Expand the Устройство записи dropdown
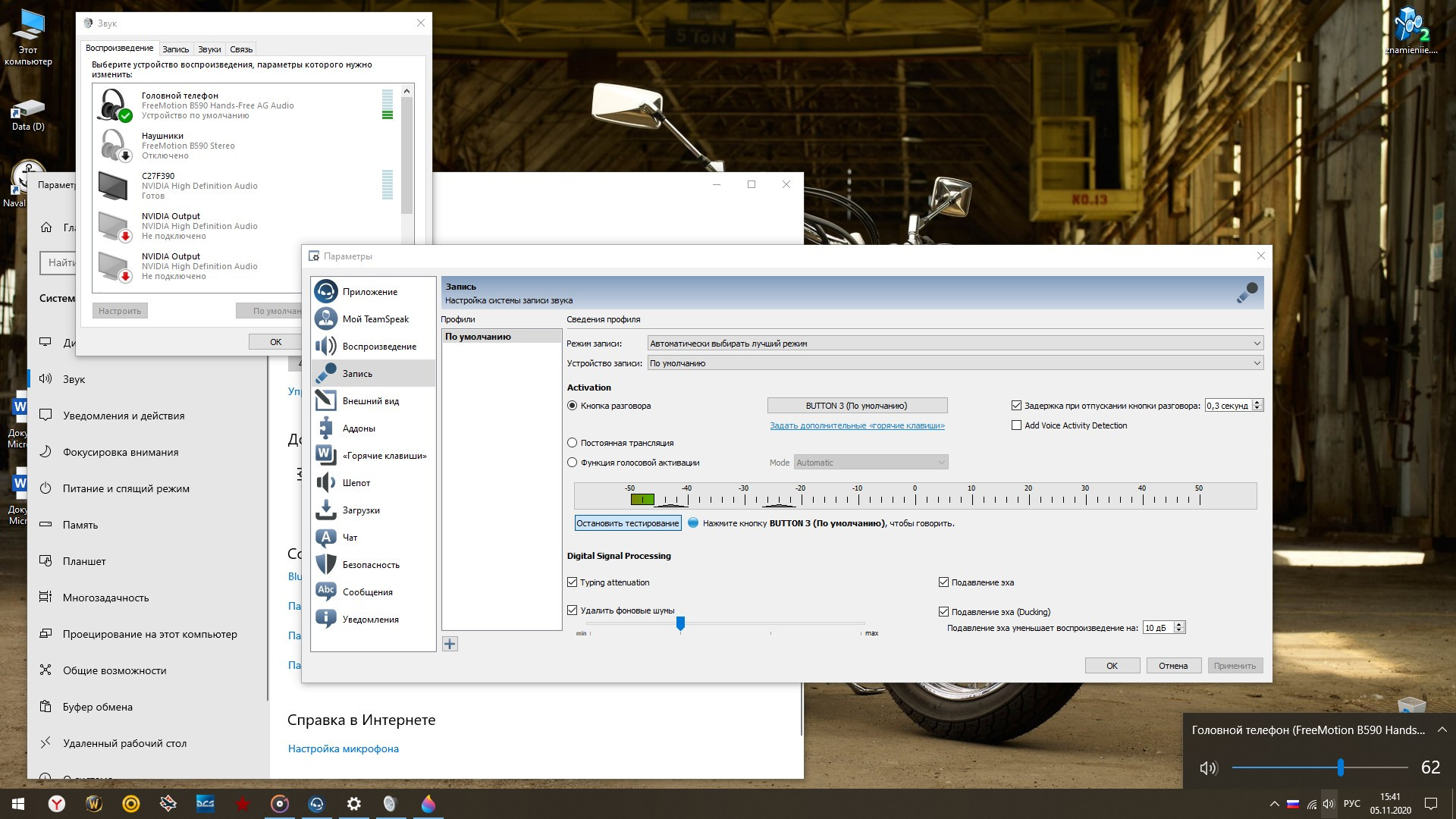 [x=1256, y=363]
